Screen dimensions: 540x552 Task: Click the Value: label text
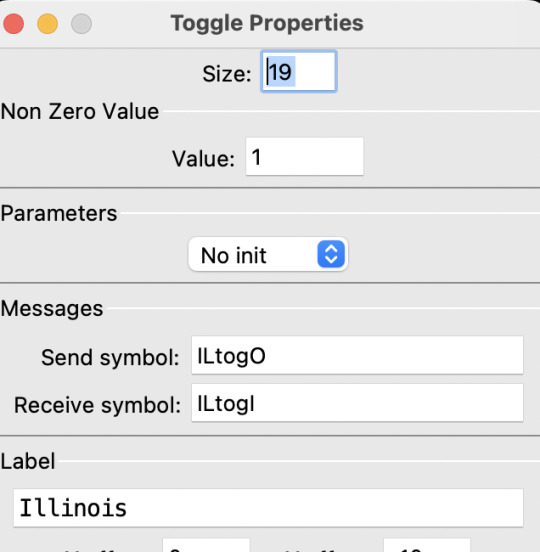203,158
